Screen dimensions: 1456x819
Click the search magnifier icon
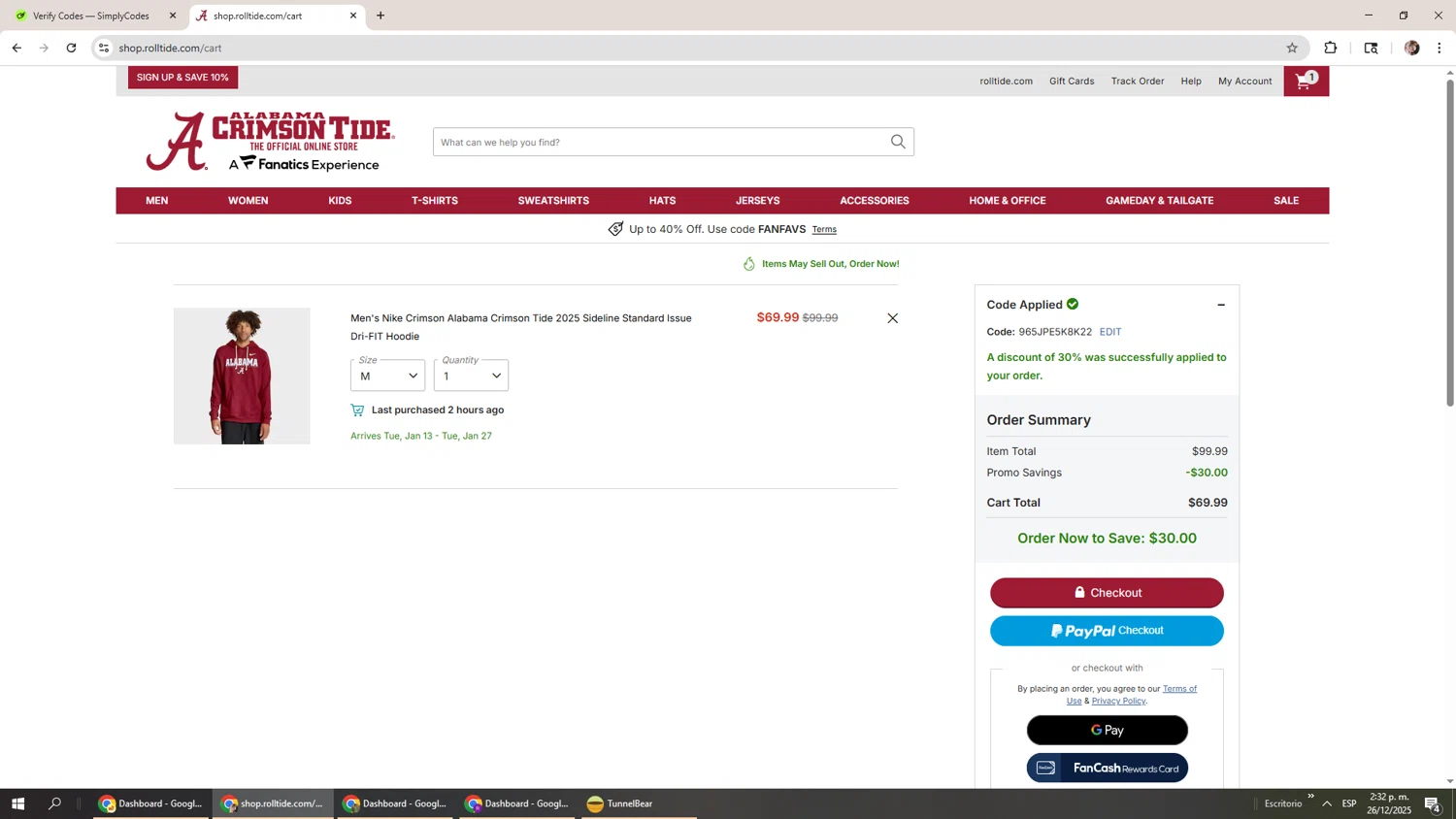(x=898, y=142)
